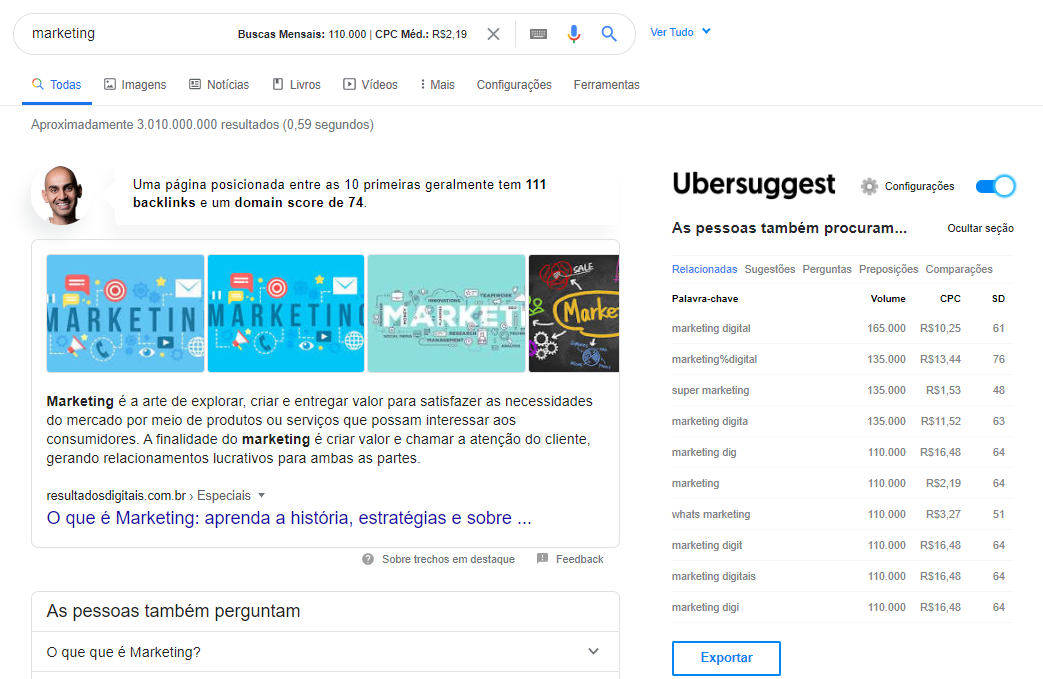1043x679 pixels.
Task: Click the keyword marketing digital
Action: coord(711,329)
